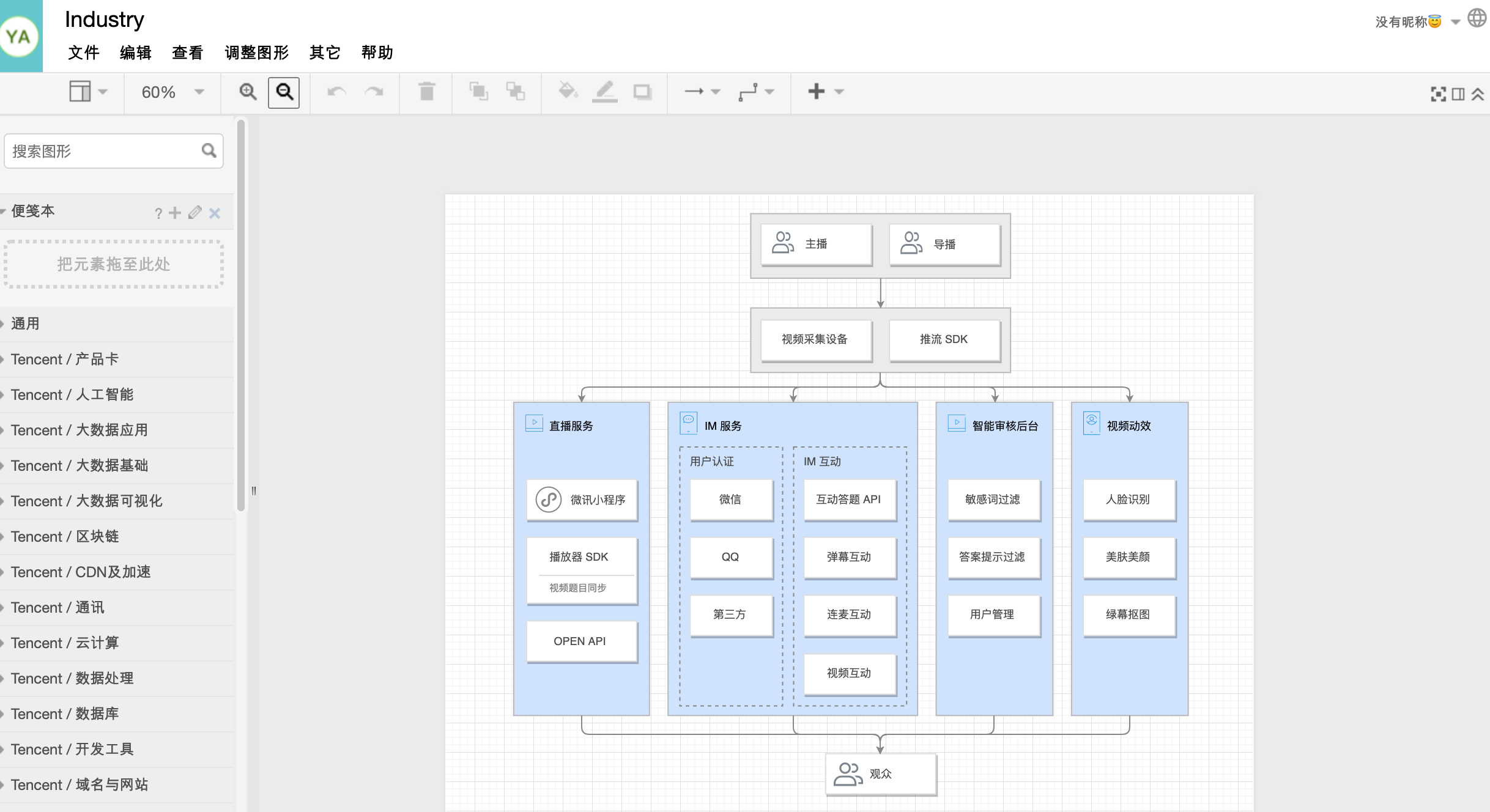Click the 微讯小程序 mini-program icon
This screenshot has width=1490, height=812.
click(549, 500)
